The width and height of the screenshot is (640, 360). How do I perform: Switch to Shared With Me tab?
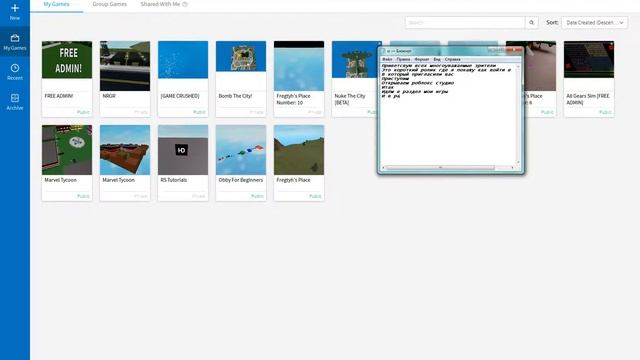(x=160, y=4)
